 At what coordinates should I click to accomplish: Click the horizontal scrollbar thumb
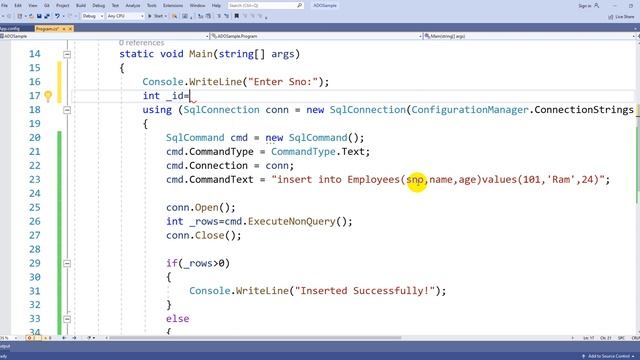point(255,338)
